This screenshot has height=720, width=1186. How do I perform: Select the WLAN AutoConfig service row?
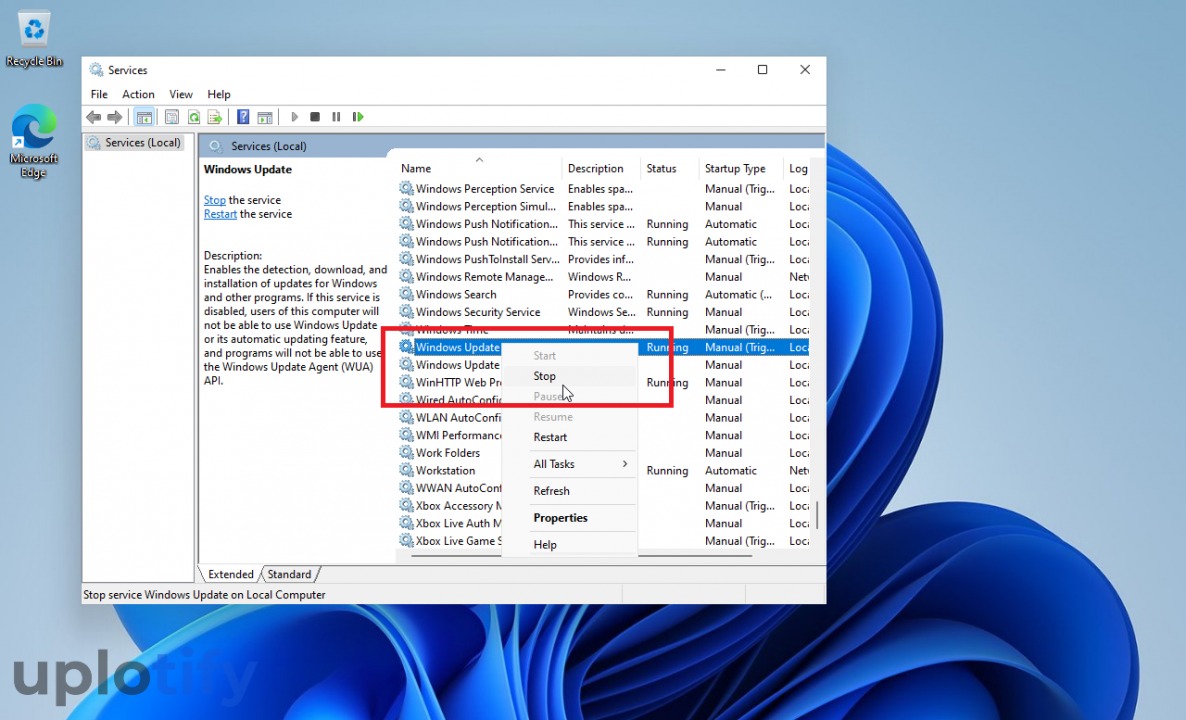point(603,417)
